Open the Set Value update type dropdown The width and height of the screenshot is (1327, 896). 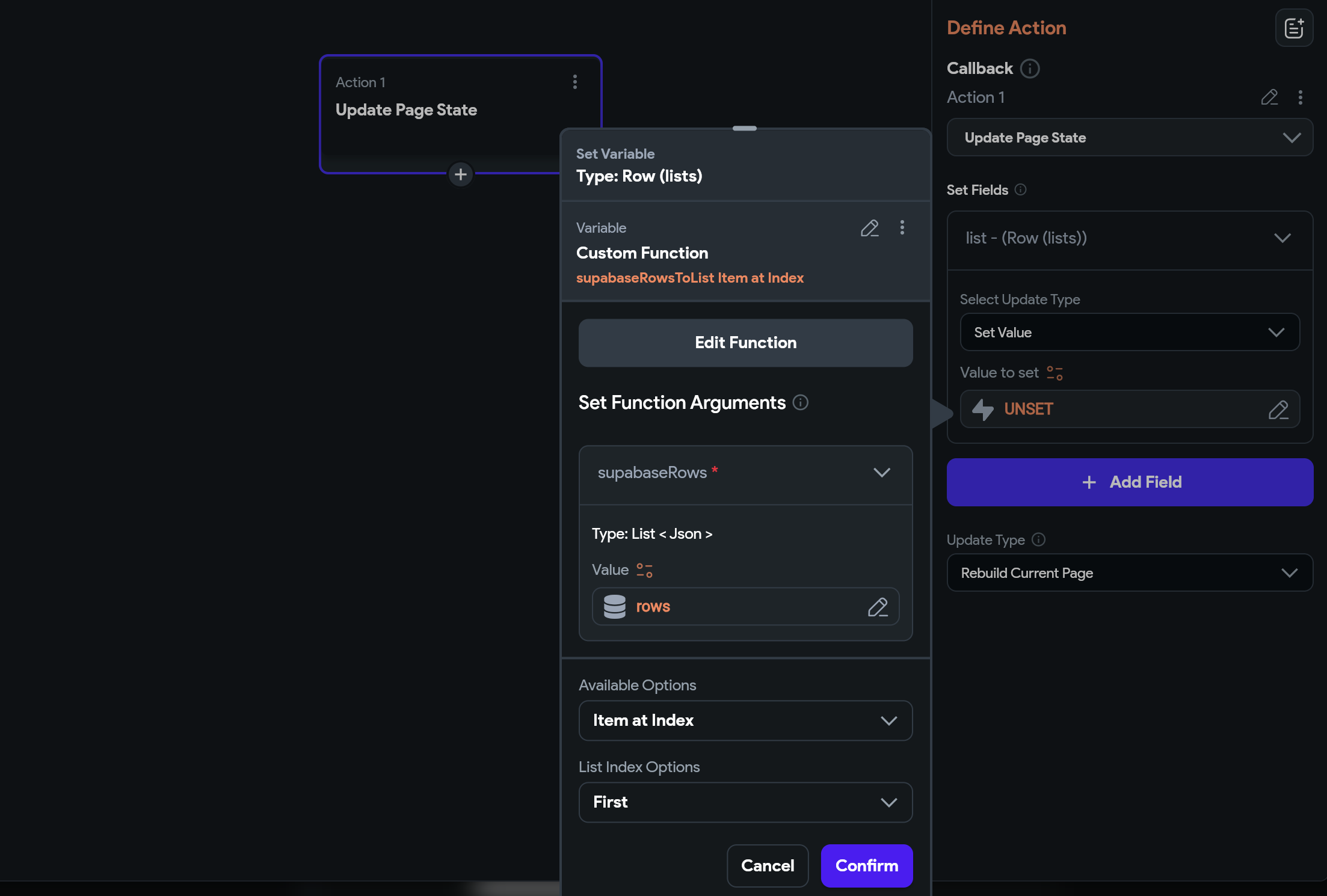pos(1129,333)
